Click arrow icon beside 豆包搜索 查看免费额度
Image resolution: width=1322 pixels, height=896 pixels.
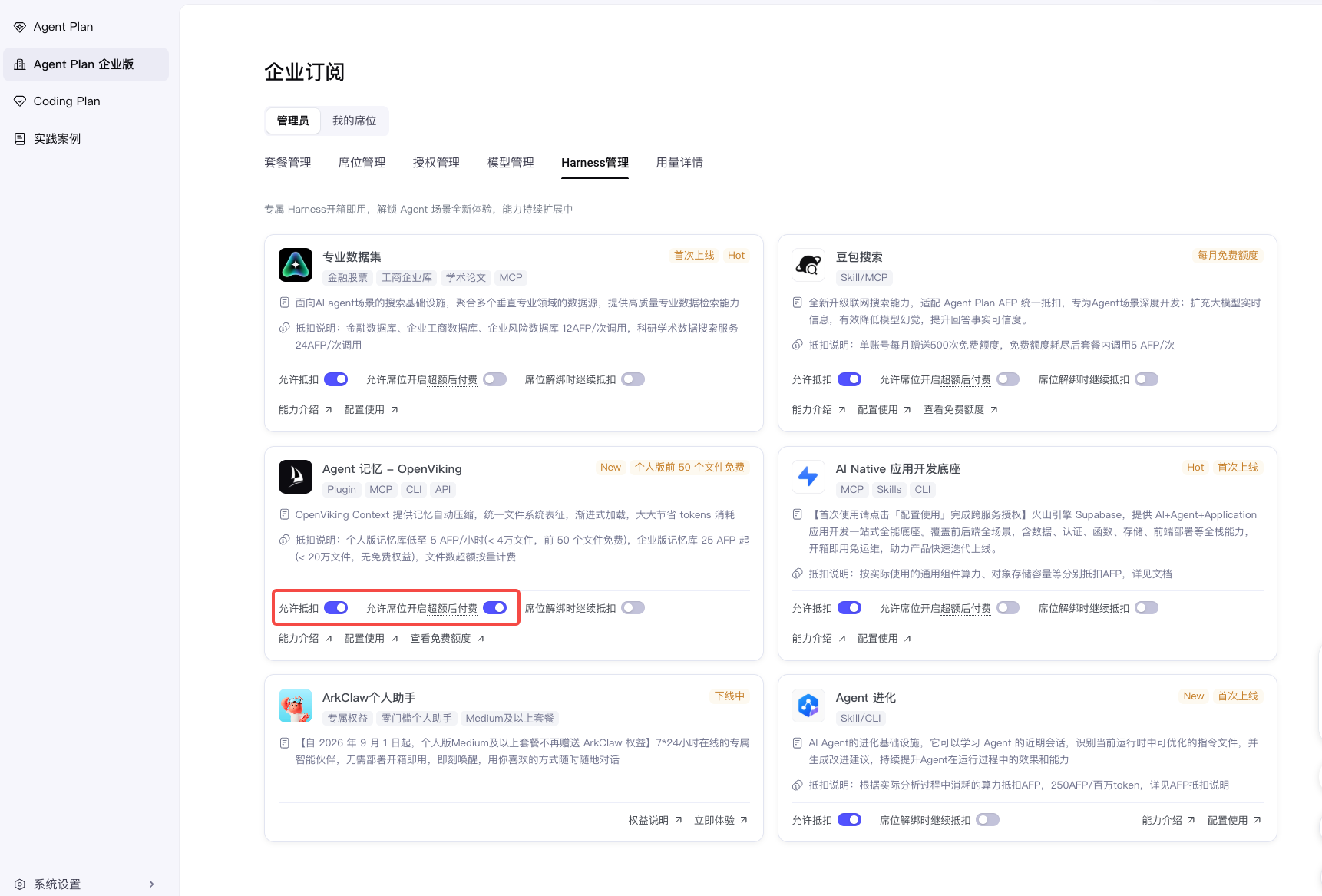click(994, 410)
